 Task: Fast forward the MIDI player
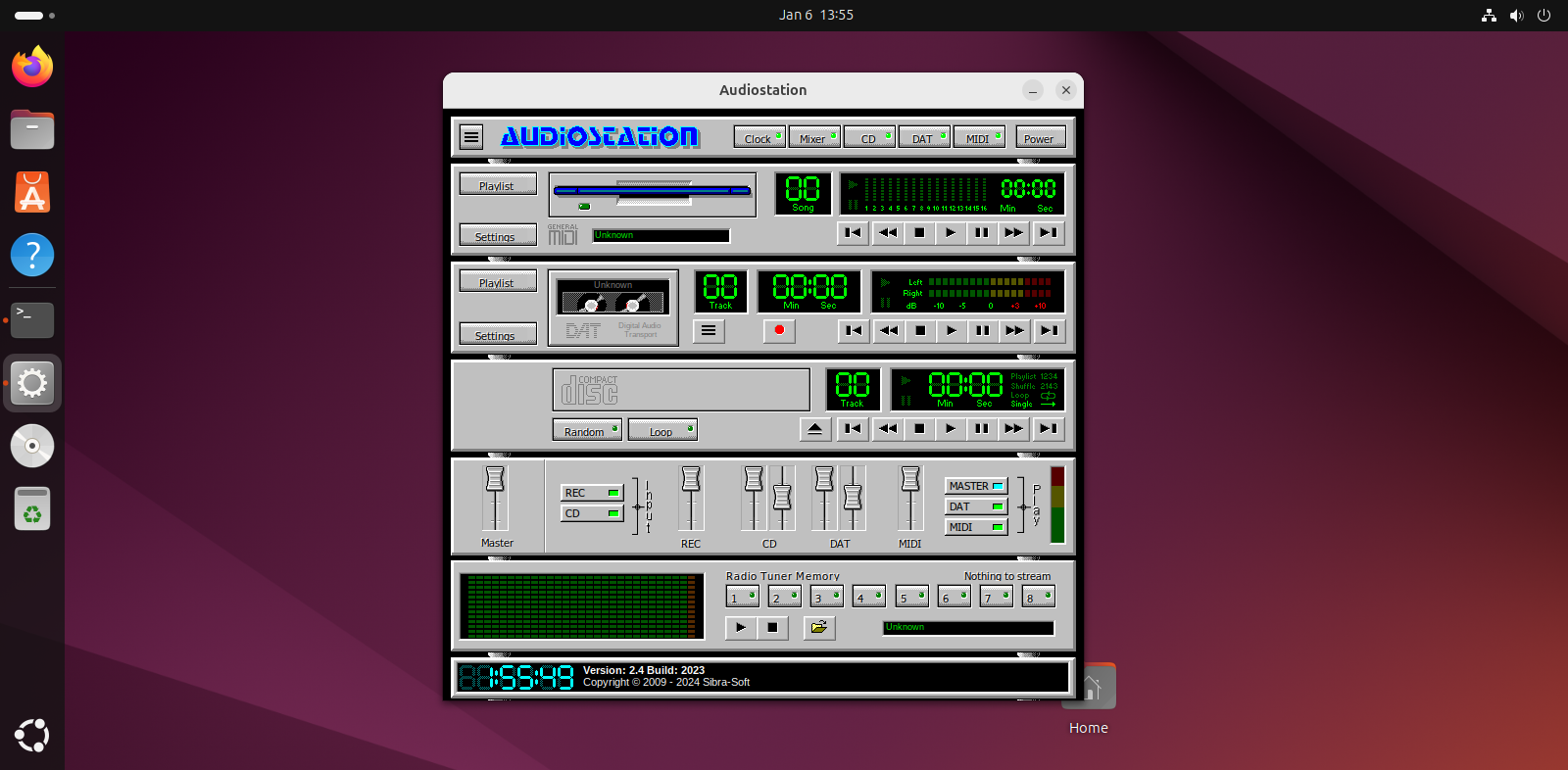click(x=1013, y=233)
